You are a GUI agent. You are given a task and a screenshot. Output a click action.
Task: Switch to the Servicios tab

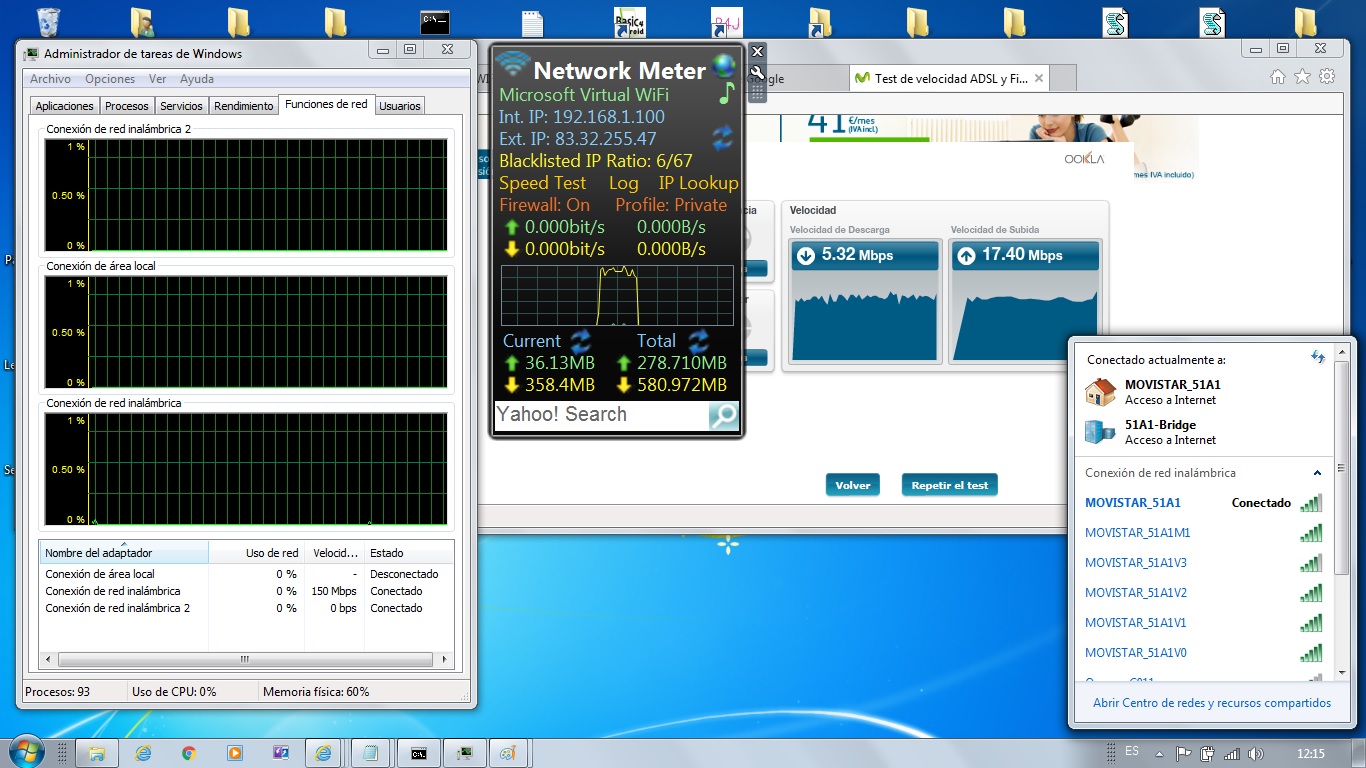pos(181,106)
